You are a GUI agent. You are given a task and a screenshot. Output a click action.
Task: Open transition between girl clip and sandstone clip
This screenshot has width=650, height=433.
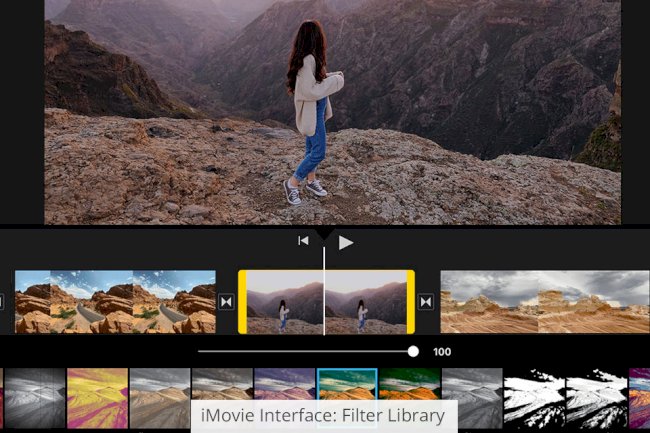point(426,302)
